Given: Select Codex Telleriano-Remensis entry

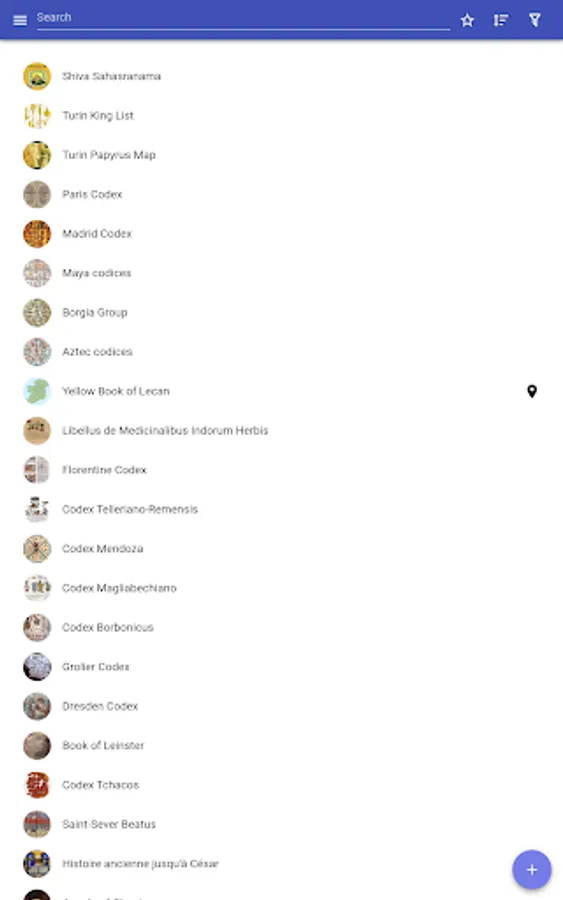Looking at the screenshot, I should pos(281,509).
